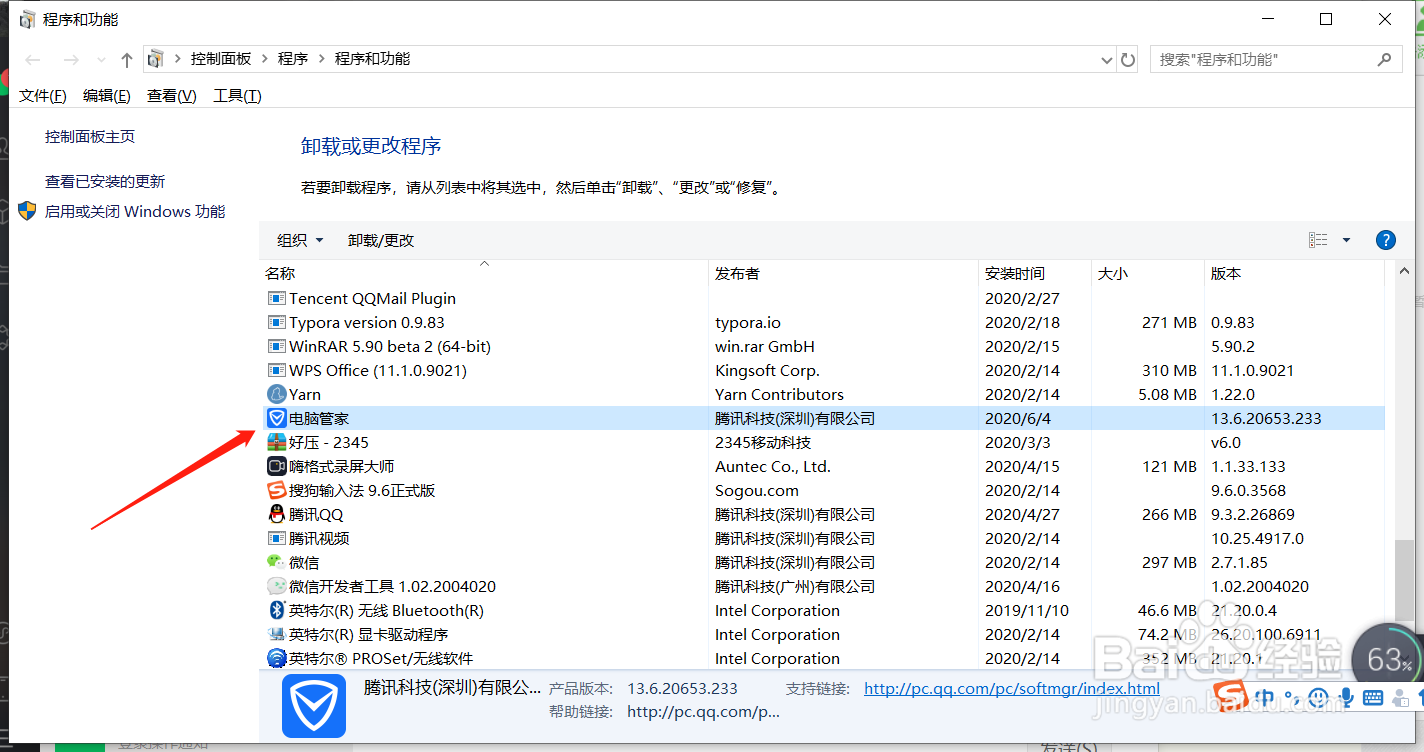
Task: Click the Forward navigation arrow
Action: coord(71,60)
